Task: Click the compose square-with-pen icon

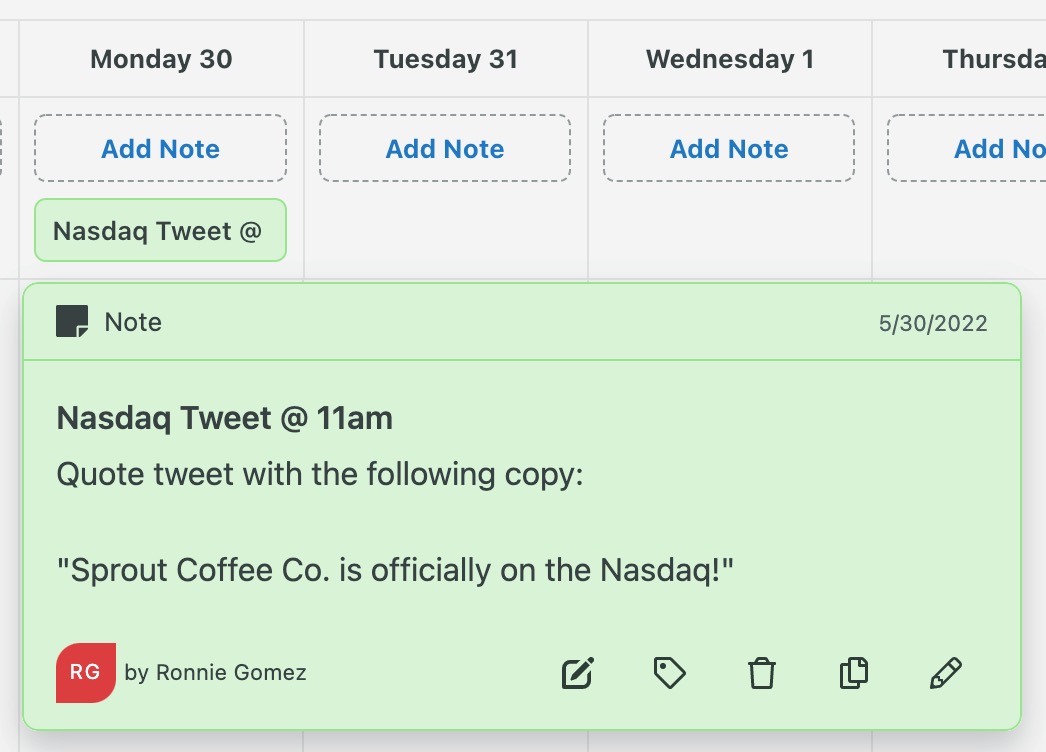Action: pyautogui.click(x=578, y=673)
